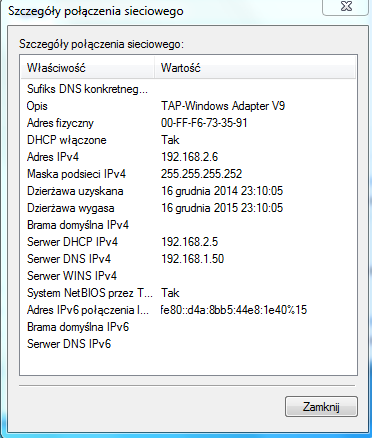Select the 'Adres IPv4' row label

coord(53,157)
